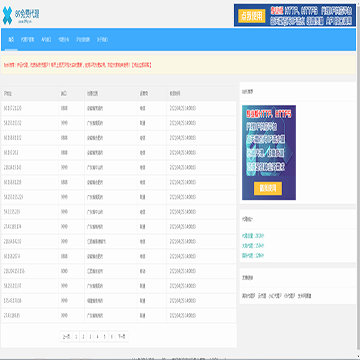Viewport: 360px width, 360px height.
Task: Open the third item in blue navigation bar
Action: [x=46, y=40]
